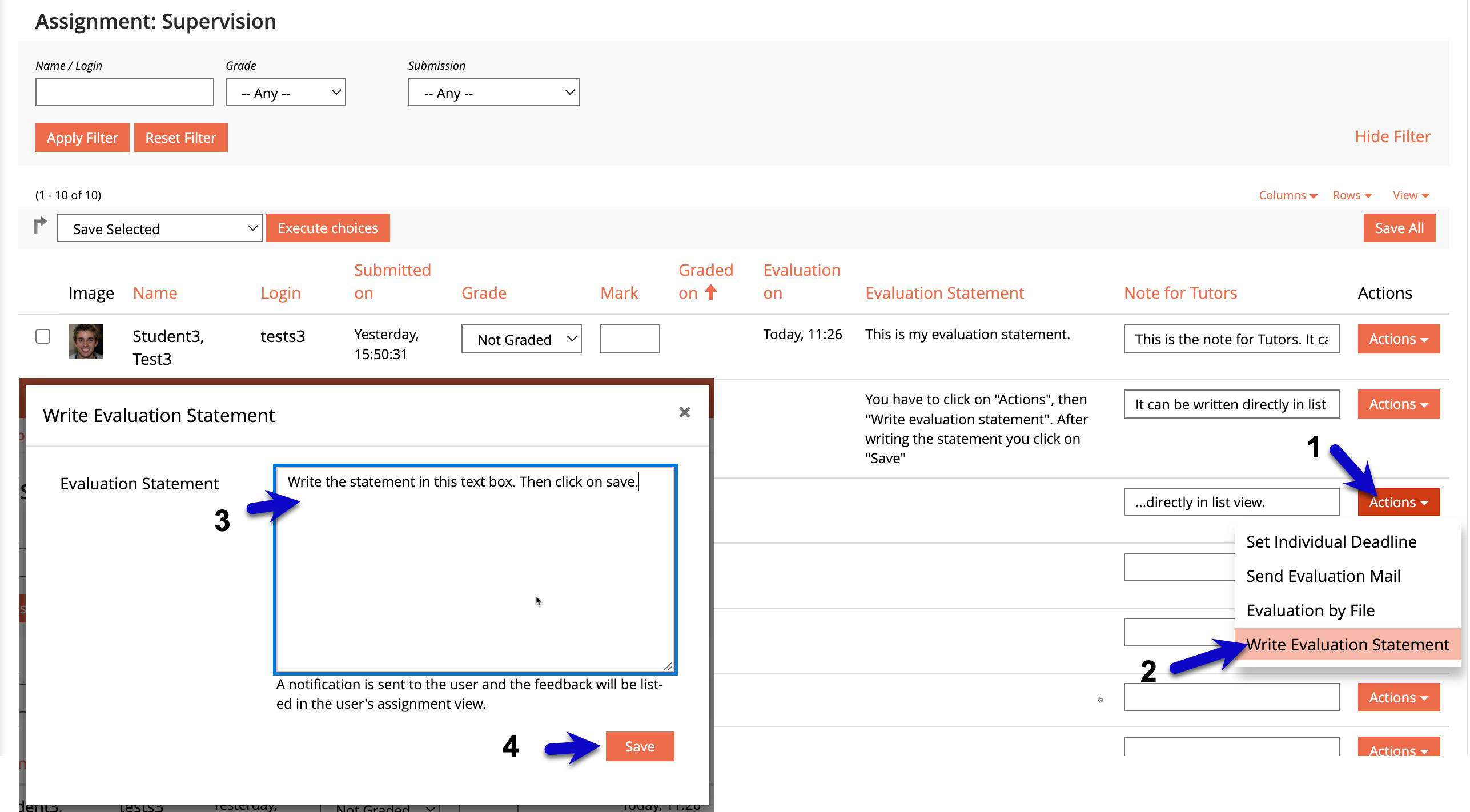
Task: Hide the filter panel via Hide Filter
Action: 1392,136
